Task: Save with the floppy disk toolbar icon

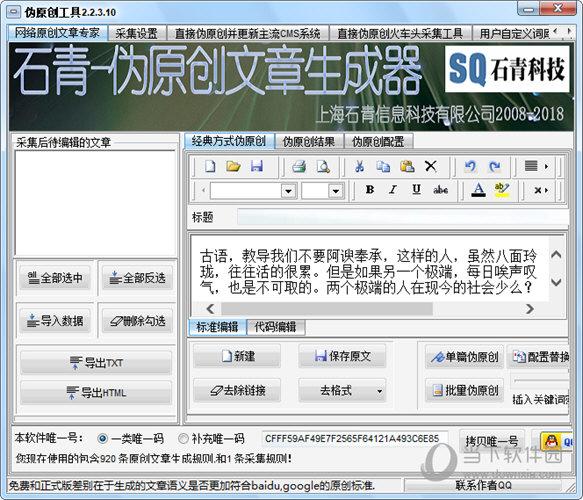Action: click(257, 166)
